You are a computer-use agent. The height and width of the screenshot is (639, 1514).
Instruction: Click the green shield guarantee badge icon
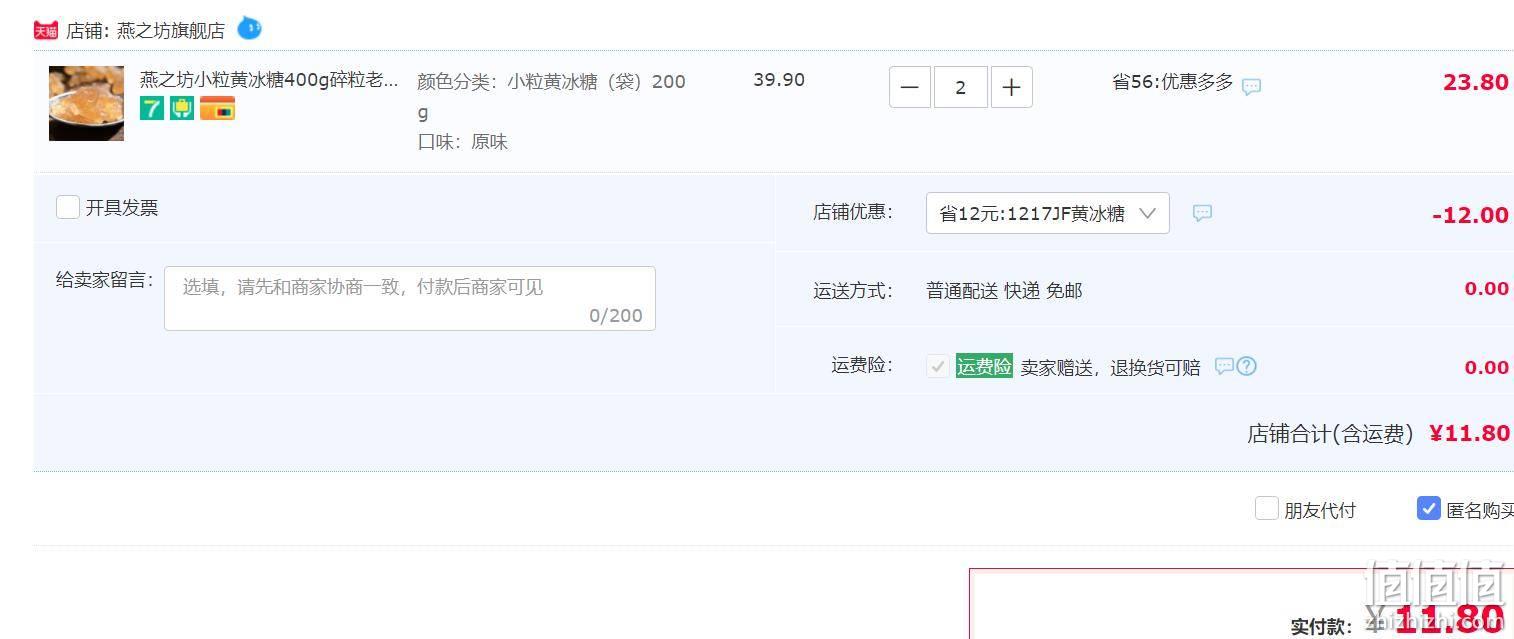point(182,108)
